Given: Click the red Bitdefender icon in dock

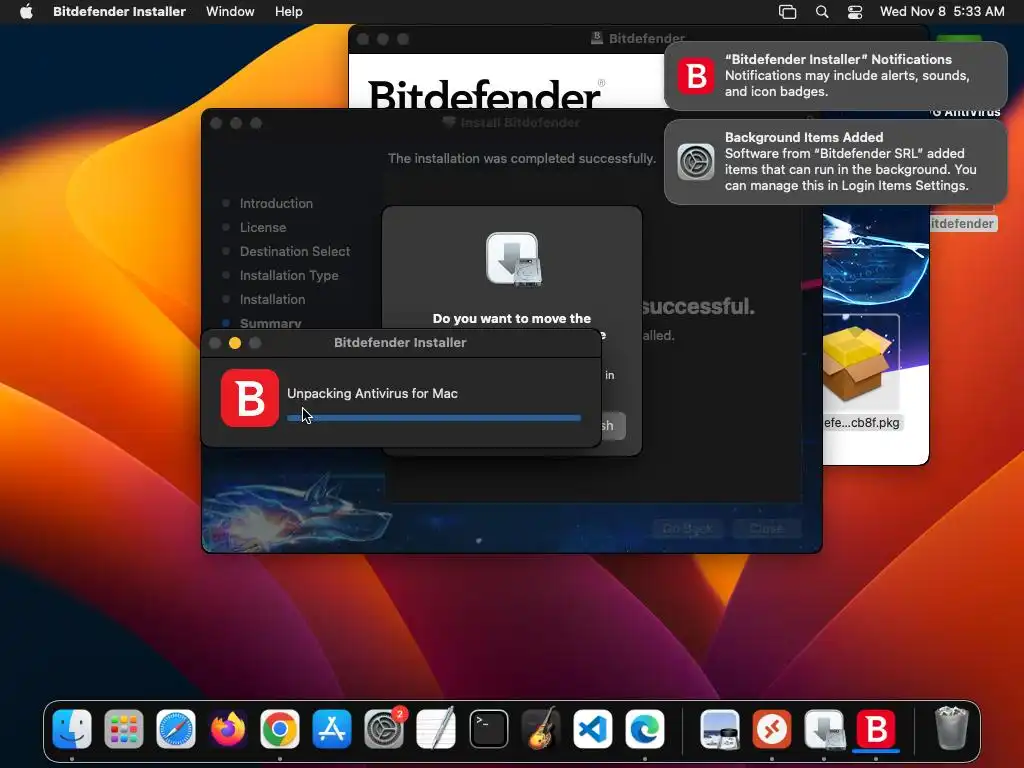Looking at the screenshot, I should tap(876, 729).
